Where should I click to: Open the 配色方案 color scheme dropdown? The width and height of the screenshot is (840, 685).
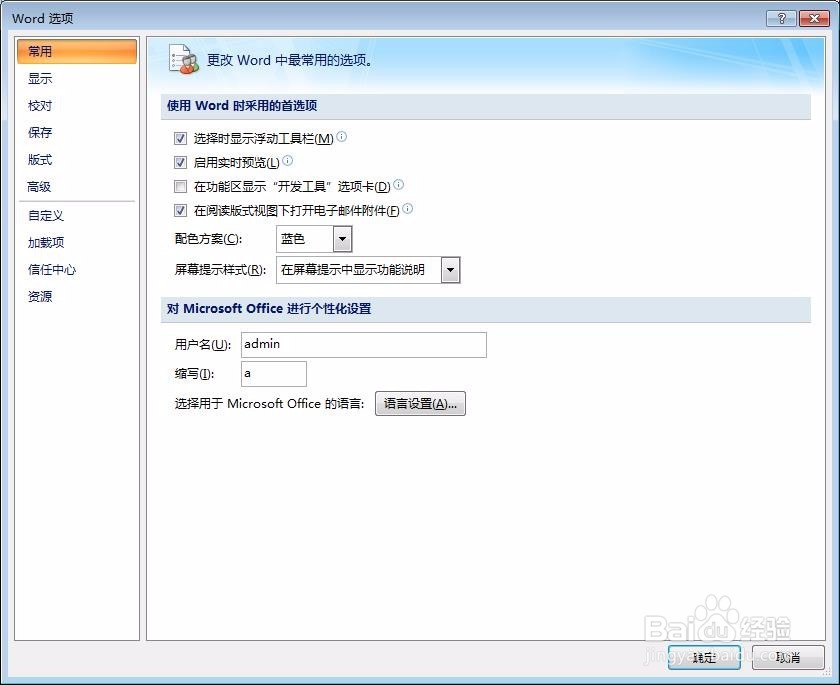pyautogui.click(x=340, y=239)
